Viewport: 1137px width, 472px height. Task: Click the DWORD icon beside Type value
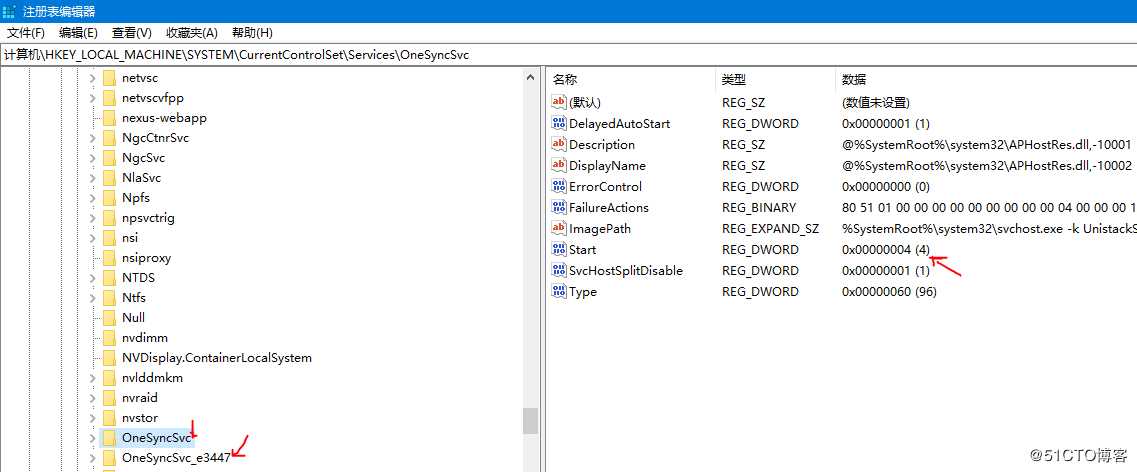(x=558, y=291)
